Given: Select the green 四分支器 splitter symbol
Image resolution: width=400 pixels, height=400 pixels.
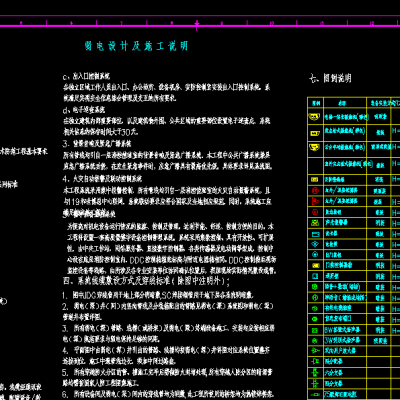Looking at the screenshot, I should (x=315, y=383).
